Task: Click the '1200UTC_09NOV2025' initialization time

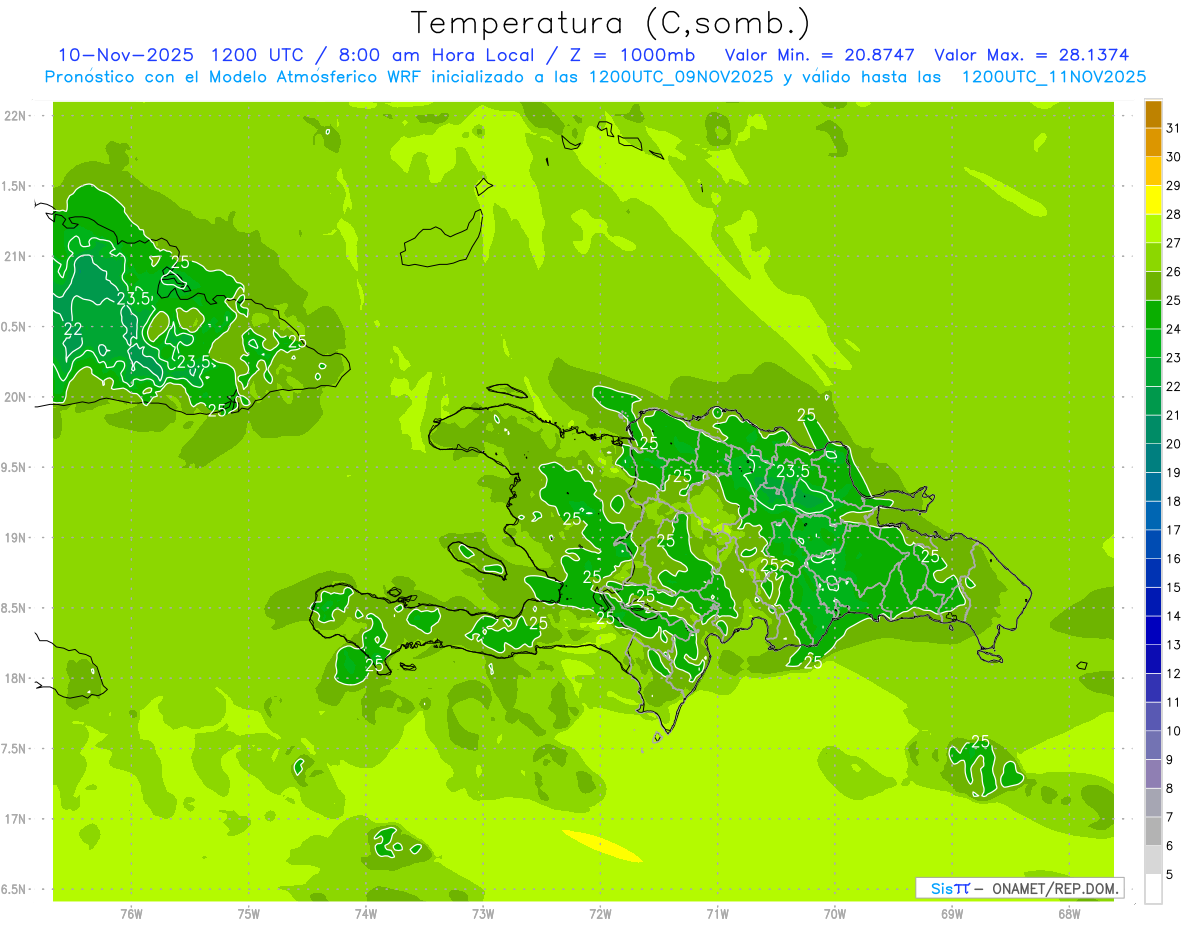Action: 680,77
